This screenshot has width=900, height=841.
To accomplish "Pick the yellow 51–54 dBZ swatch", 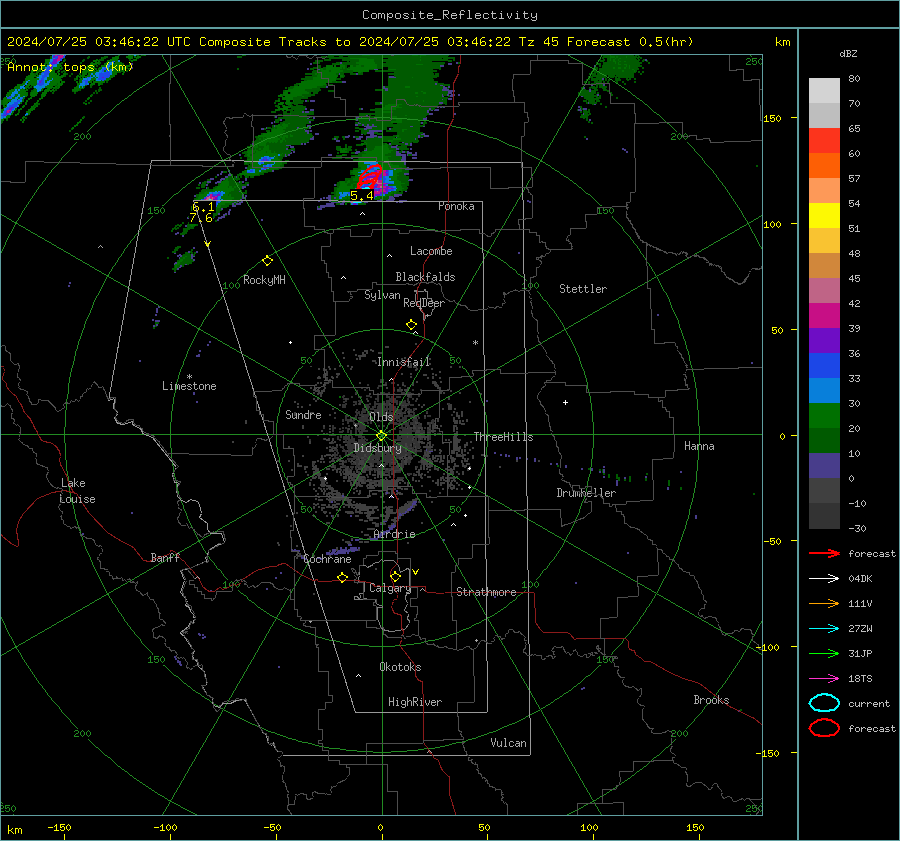I will coord(824,216).
